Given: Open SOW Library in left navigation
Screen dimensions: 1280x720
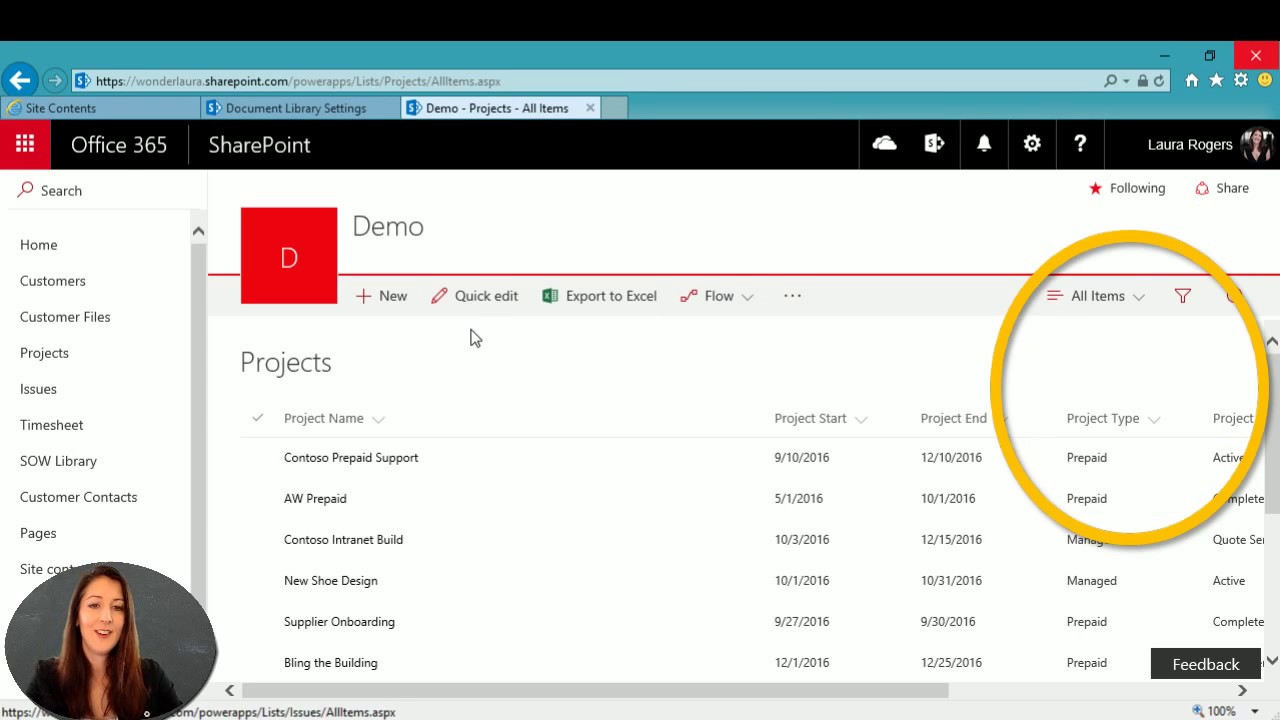Looking at the screenshot, I should point(58,461).
